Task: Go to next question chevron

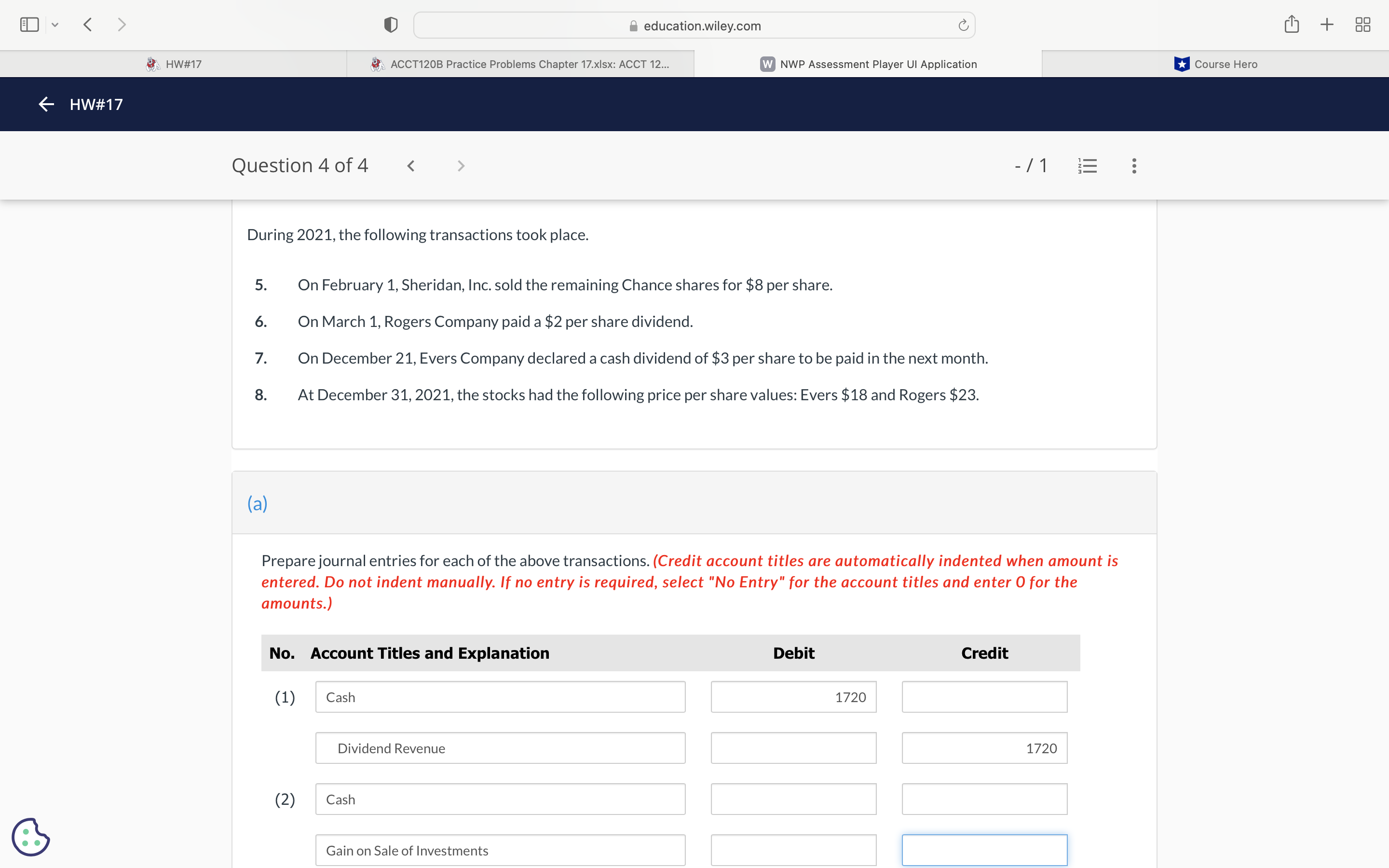Action: (x=460, y=166)
